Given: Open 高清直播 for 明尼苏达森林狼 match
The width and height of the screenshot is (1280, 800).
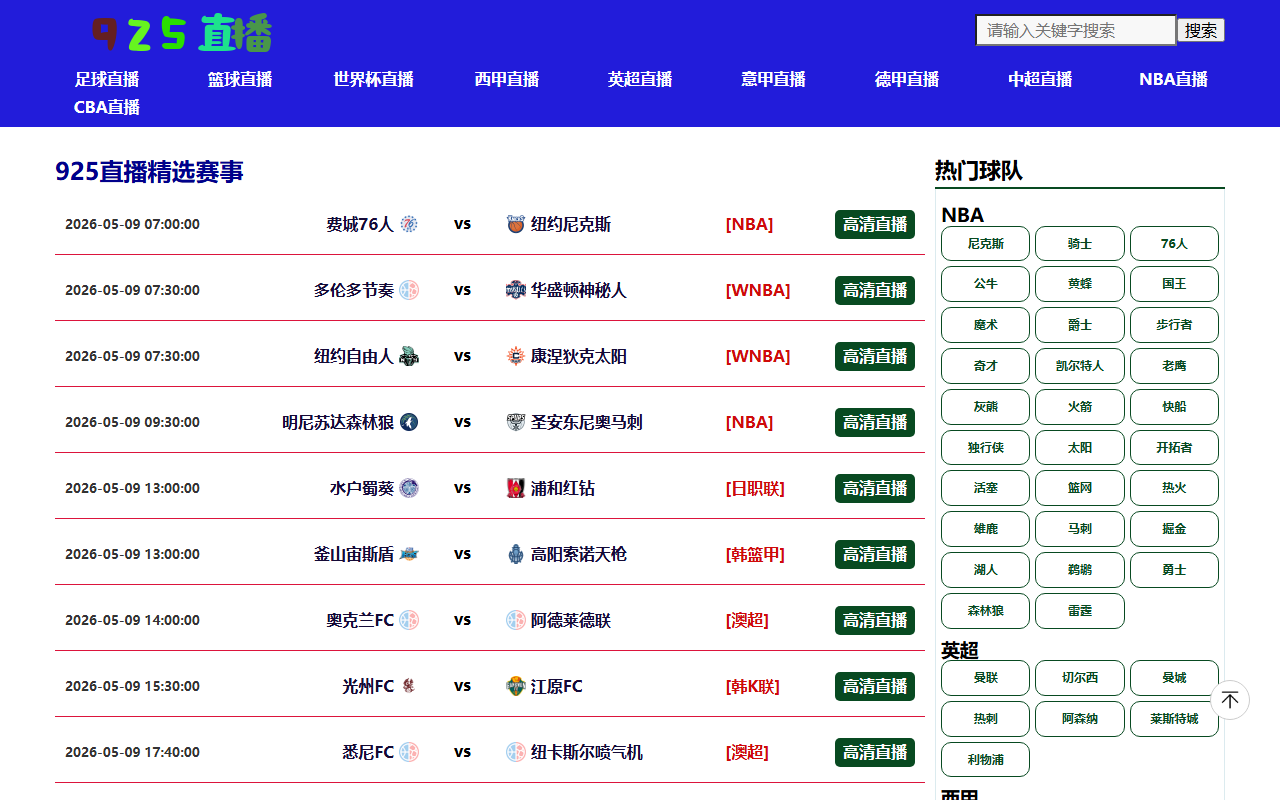Looking at the screenshot, I should tap(875, 422).
